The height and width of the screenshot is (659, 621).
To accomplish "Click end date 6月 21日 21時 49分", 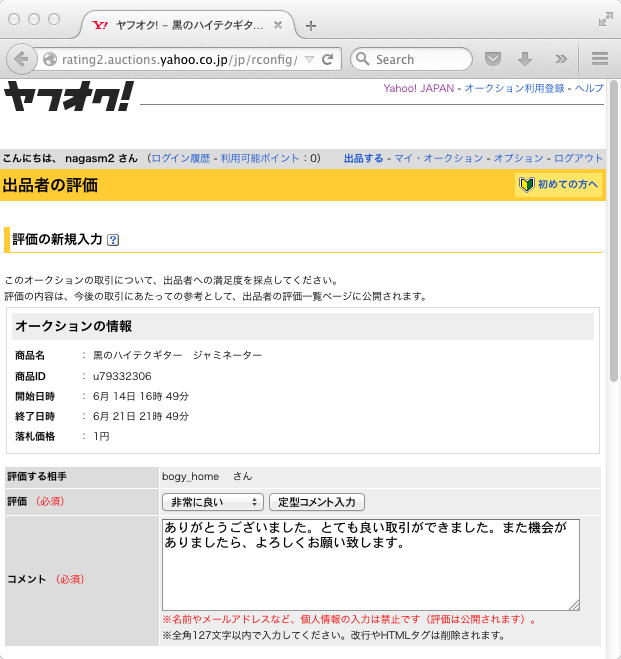I will coord(141,416).
